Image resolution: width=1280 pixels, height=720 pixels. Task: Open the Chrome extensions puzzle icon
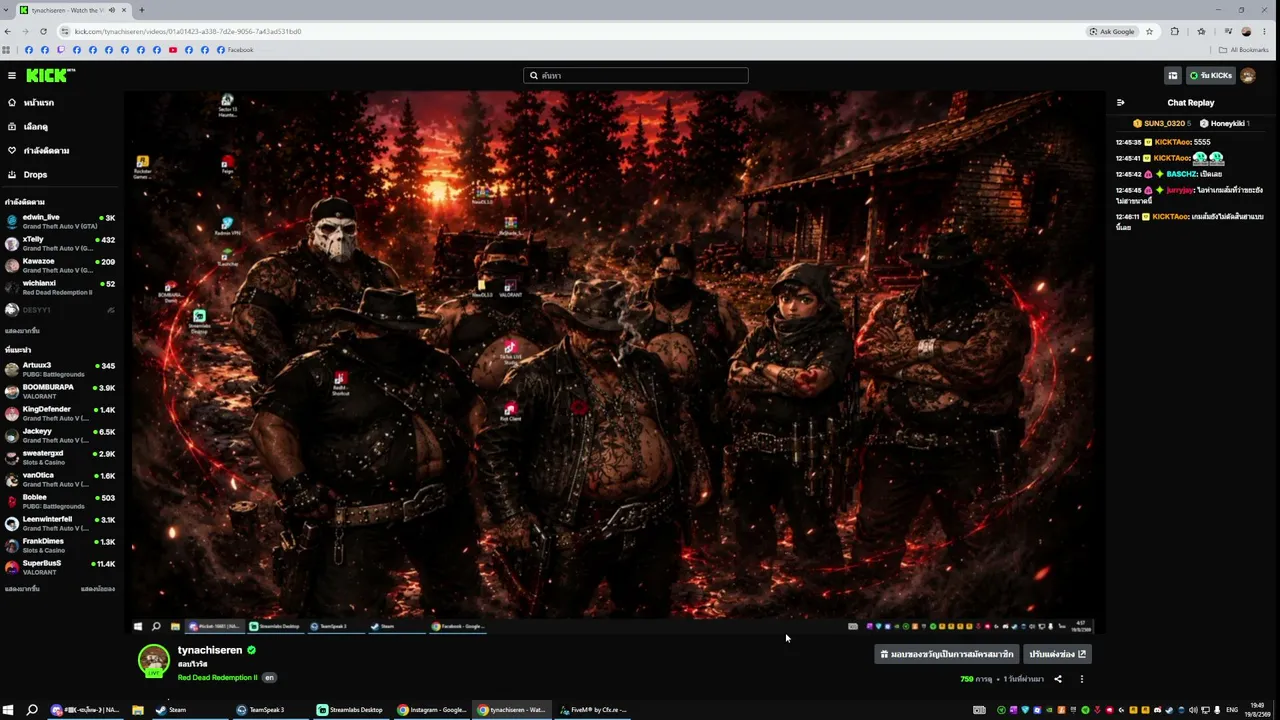tap(1175, 31)
